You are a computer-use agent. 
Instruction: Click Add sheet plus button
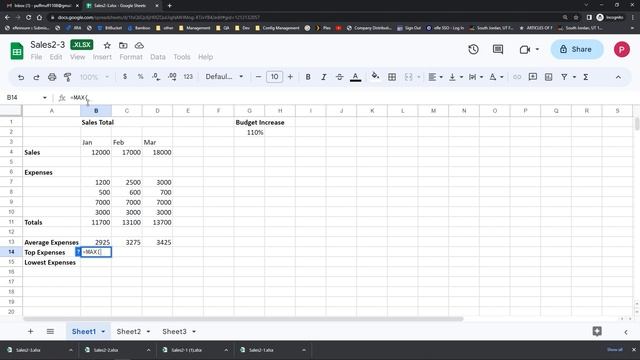tap(30, 331)
